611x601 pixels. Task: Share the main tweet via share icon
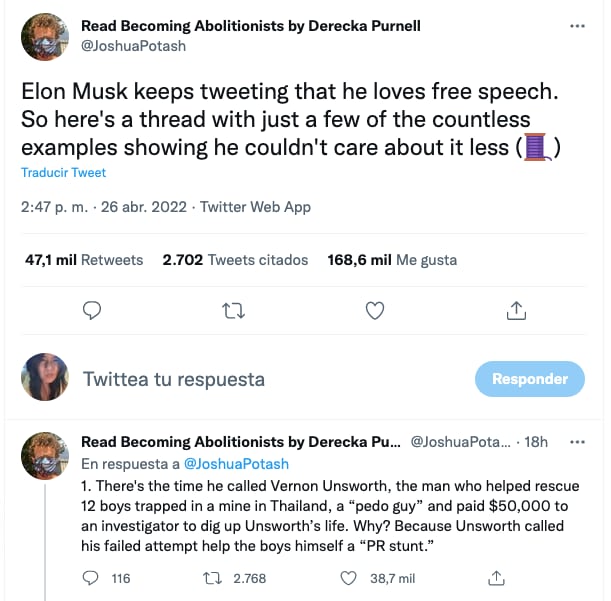pyautogui.click(x=516, y=311)
